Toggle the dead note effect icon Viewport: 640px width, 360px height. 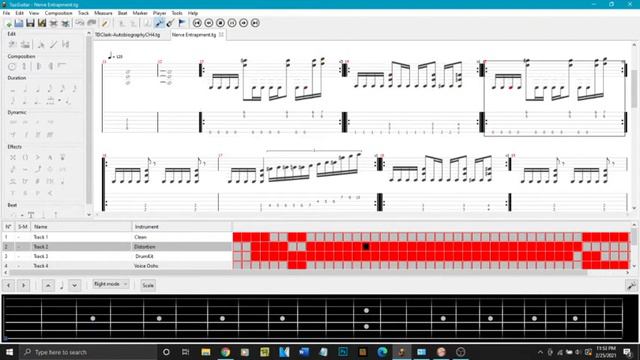pos(13,157)
